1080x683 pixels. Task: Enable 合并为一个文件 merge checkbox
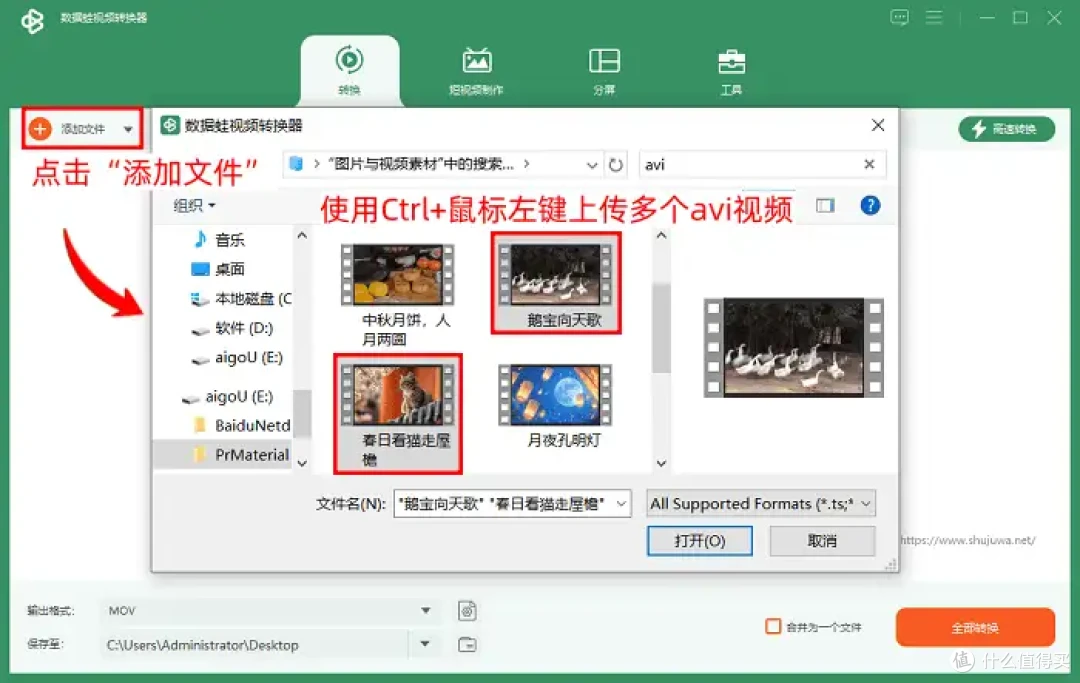coord(773,627)
